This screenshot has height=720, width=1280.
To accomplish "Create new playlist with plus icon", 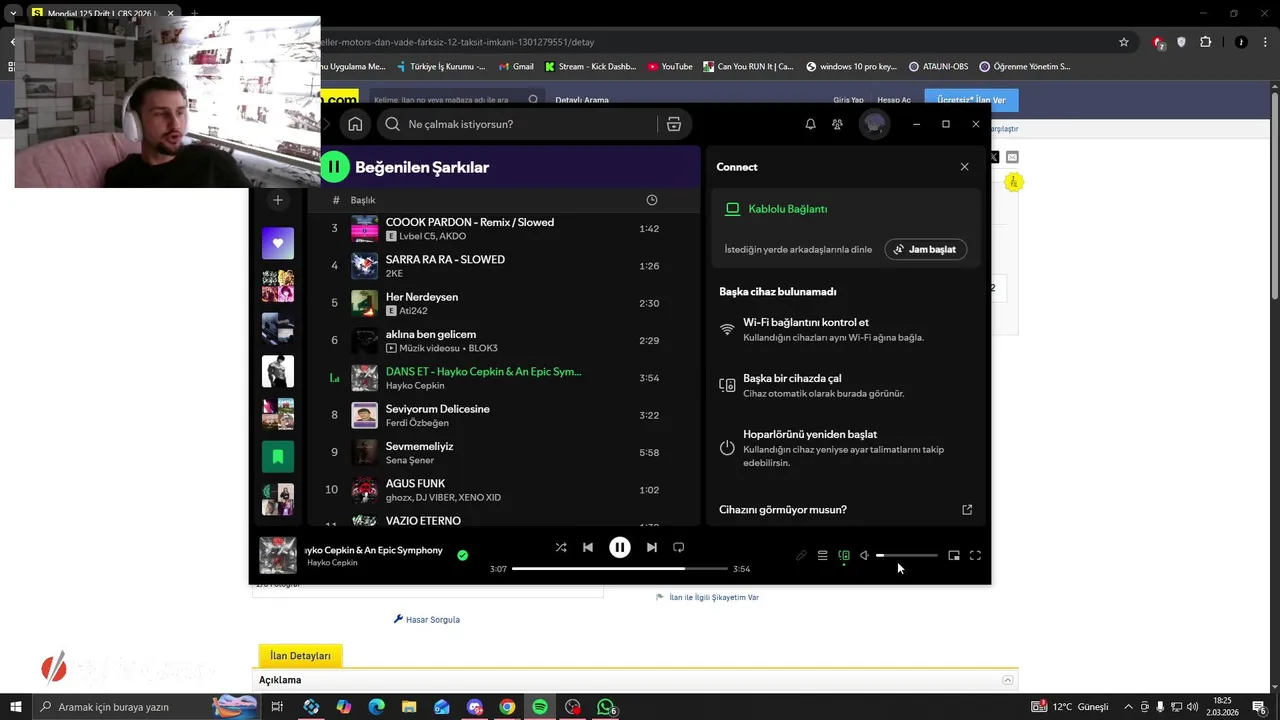I will [x=278, y=200].
